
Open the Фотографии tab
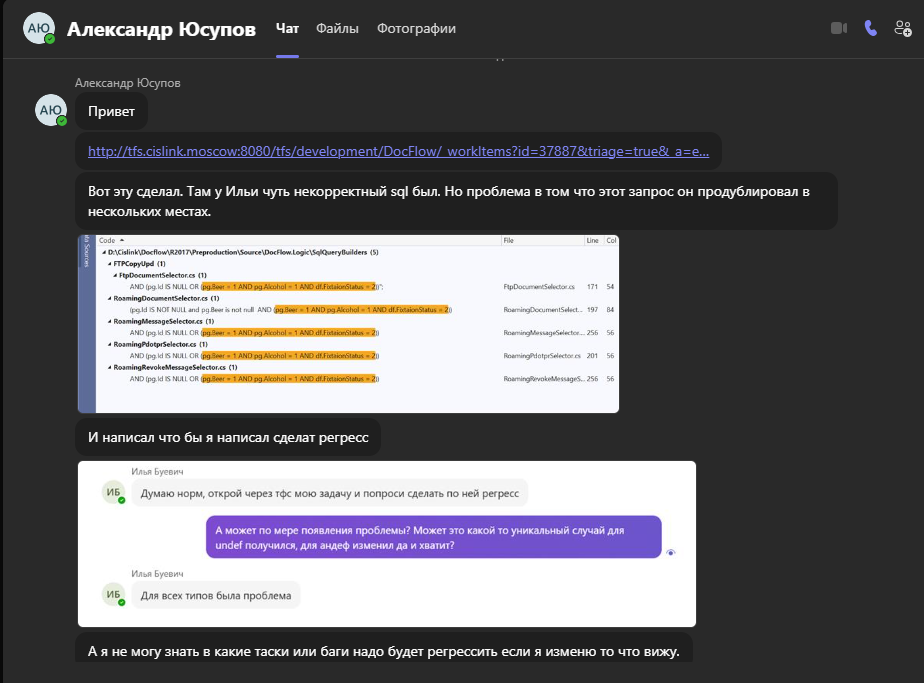pyautogui.click(x=416, y=29)
